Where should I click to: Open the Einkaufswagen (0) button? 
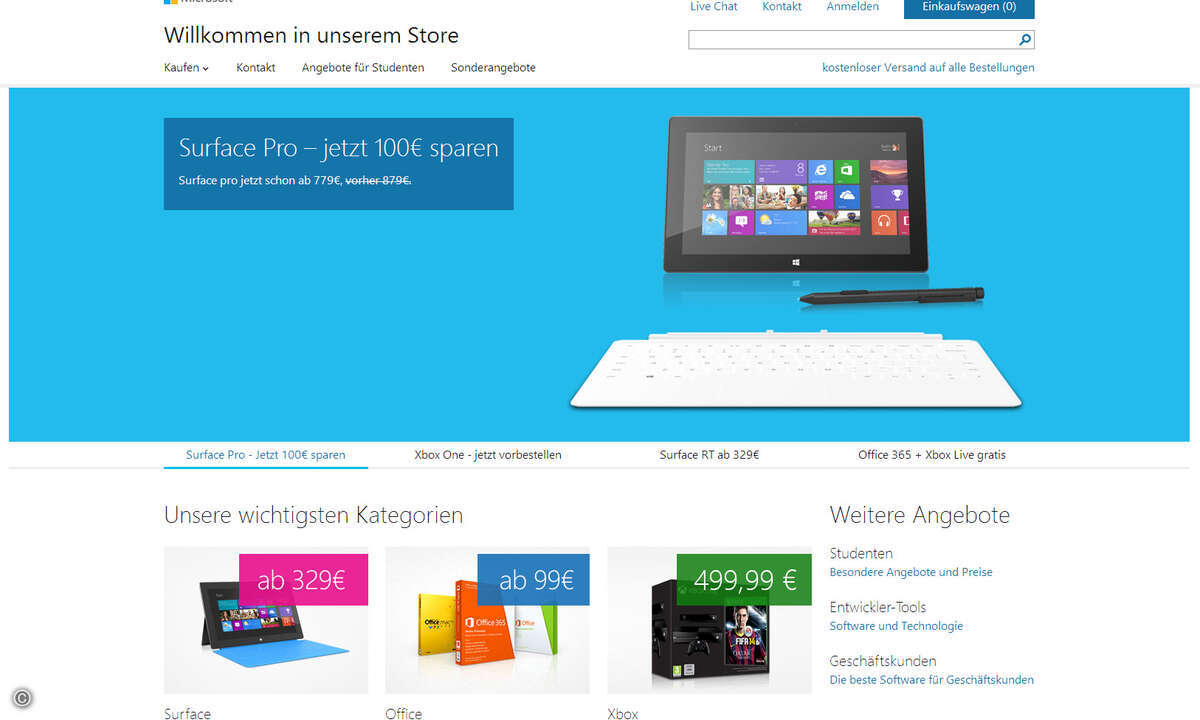pyautogui.click(x=969, y=8)
